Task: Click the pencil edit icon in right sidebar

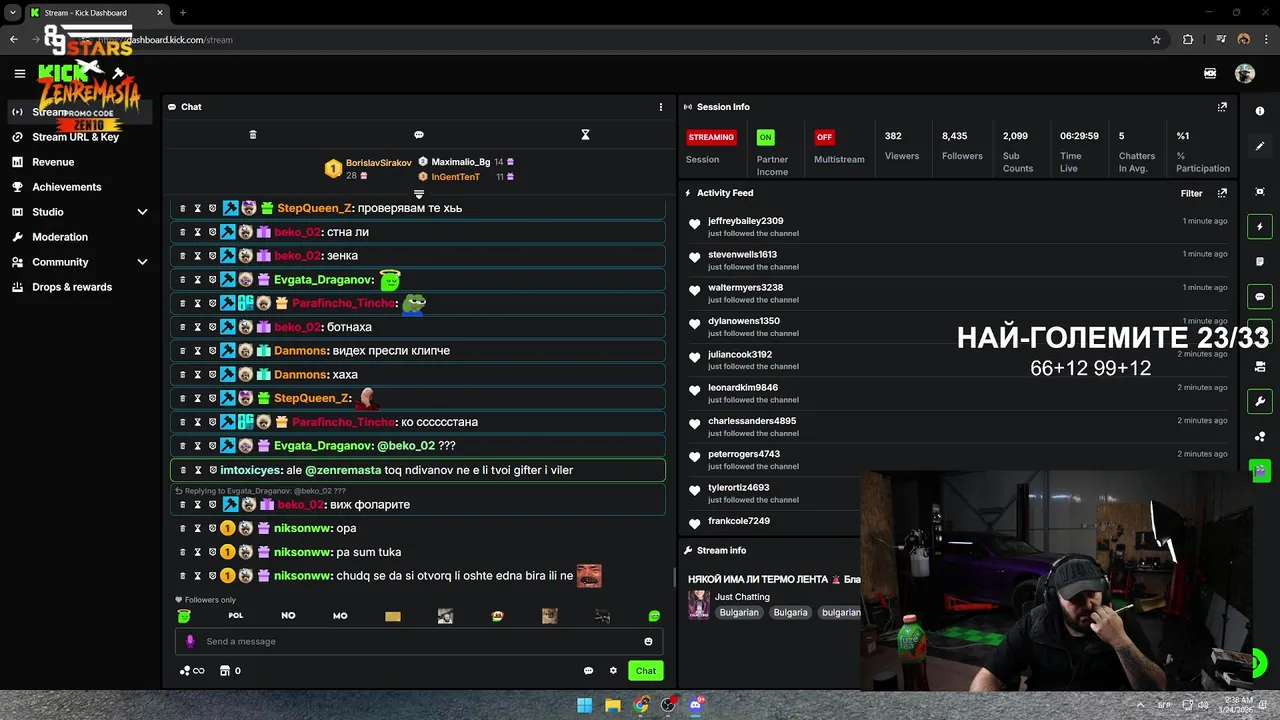Action: click(x=1260, y=146)
